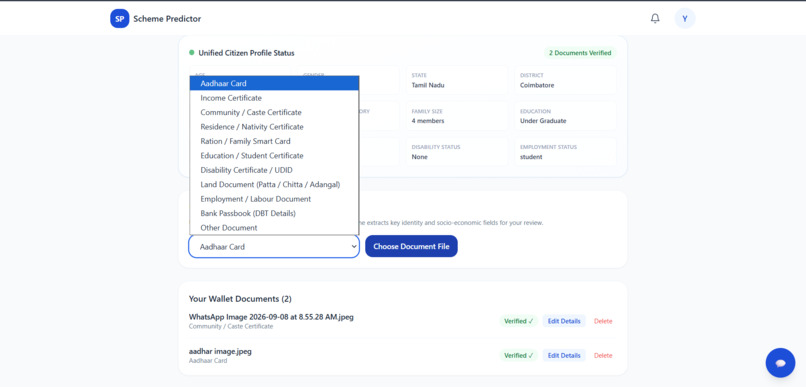Open notifications bell icon
This screenshot has width=806, height=387.
click(x=655, y=19)
